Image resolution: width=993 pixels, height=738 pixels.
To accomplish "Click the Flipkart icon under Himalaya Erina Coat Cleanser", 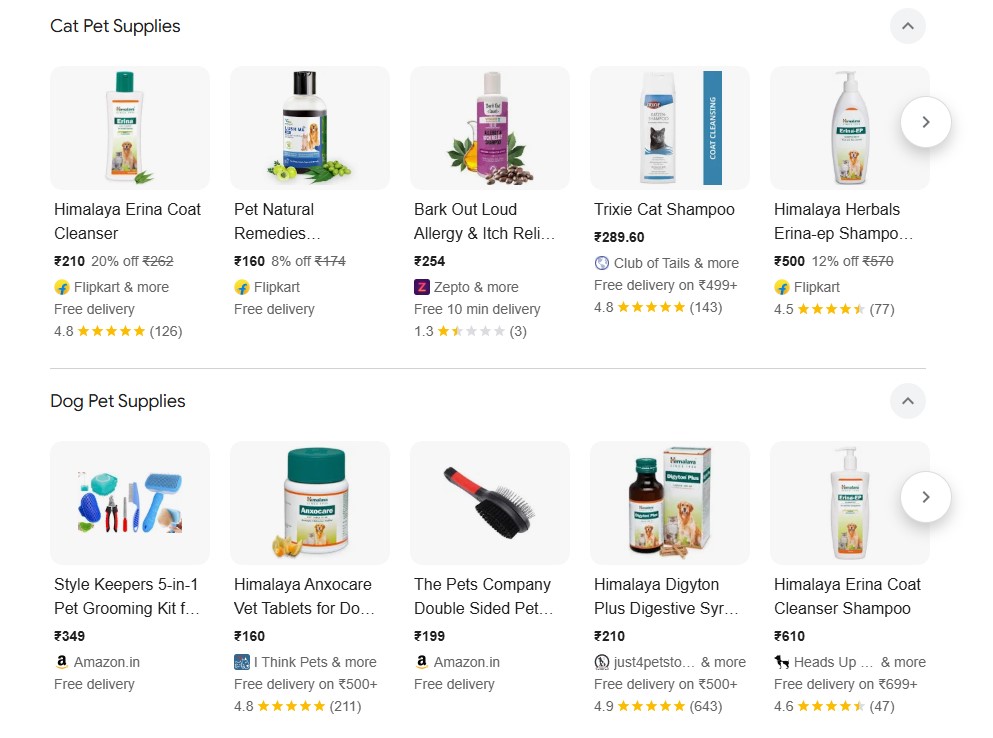I will pos(60,287).
